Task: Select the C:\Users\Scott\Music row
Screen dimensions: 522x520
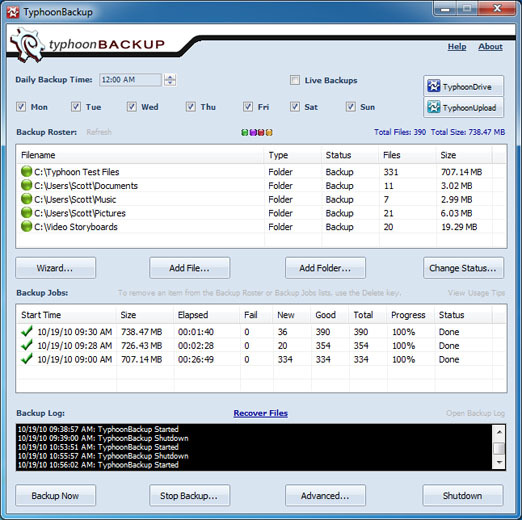Action: click(261, 199)
